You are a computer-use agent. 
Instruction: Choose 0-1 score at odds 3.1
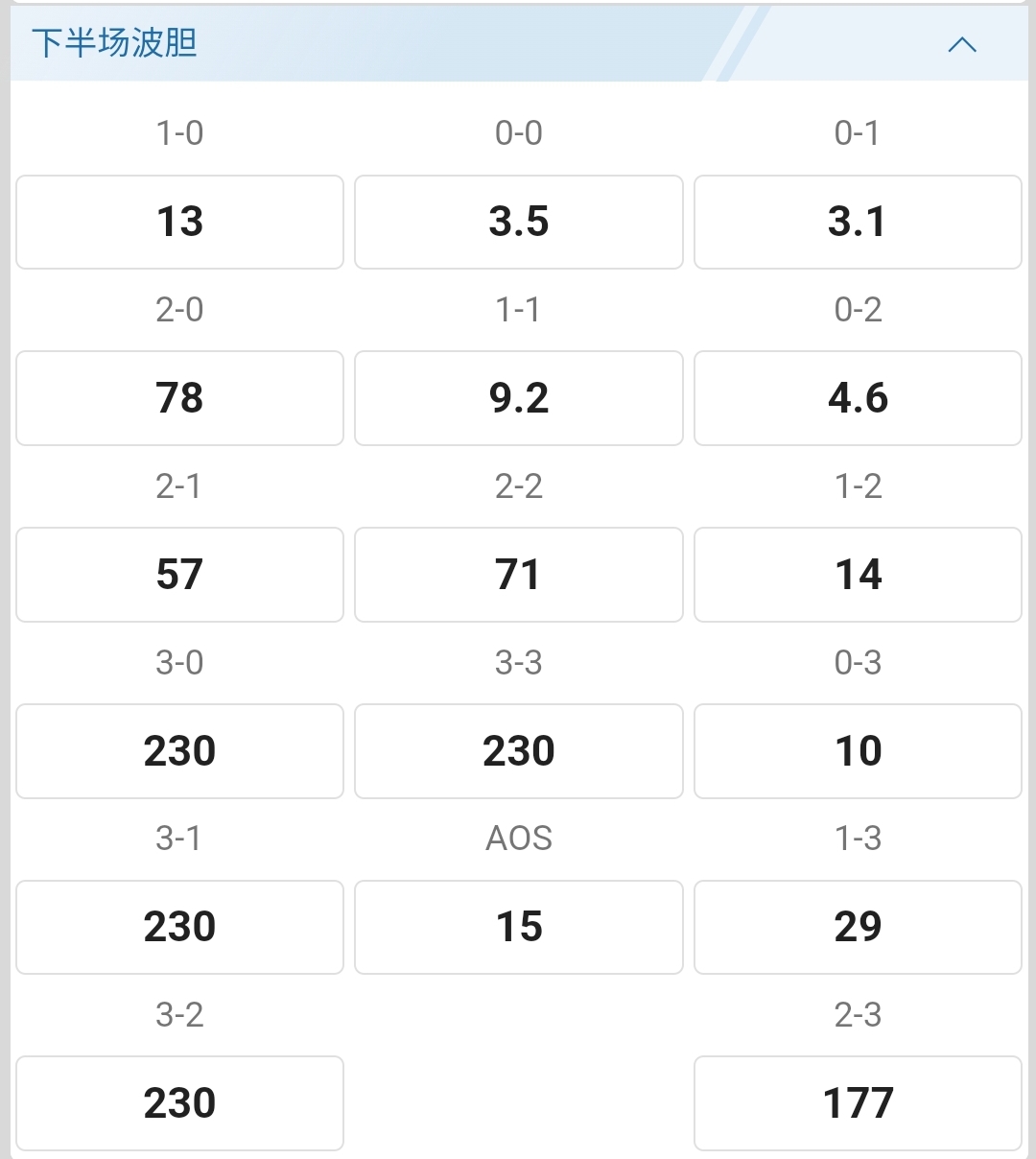(x=858, y=222)
